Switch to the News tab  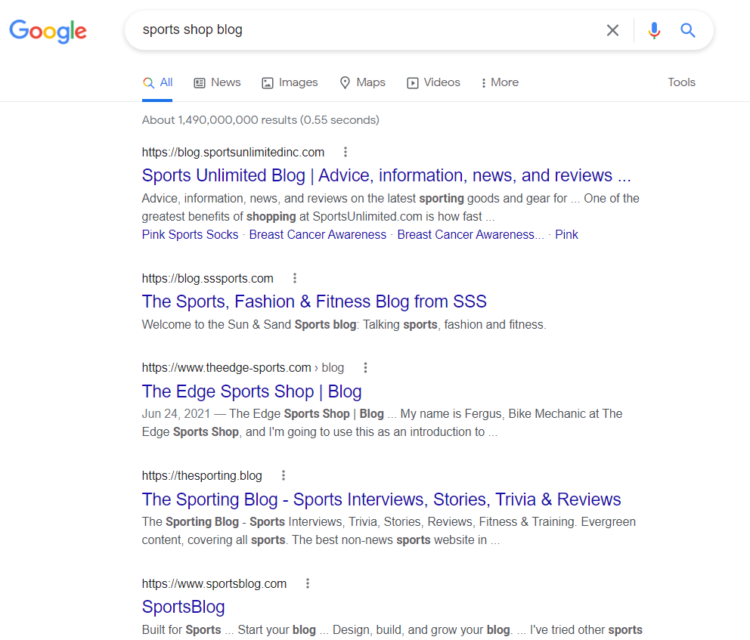coord(217,83)
